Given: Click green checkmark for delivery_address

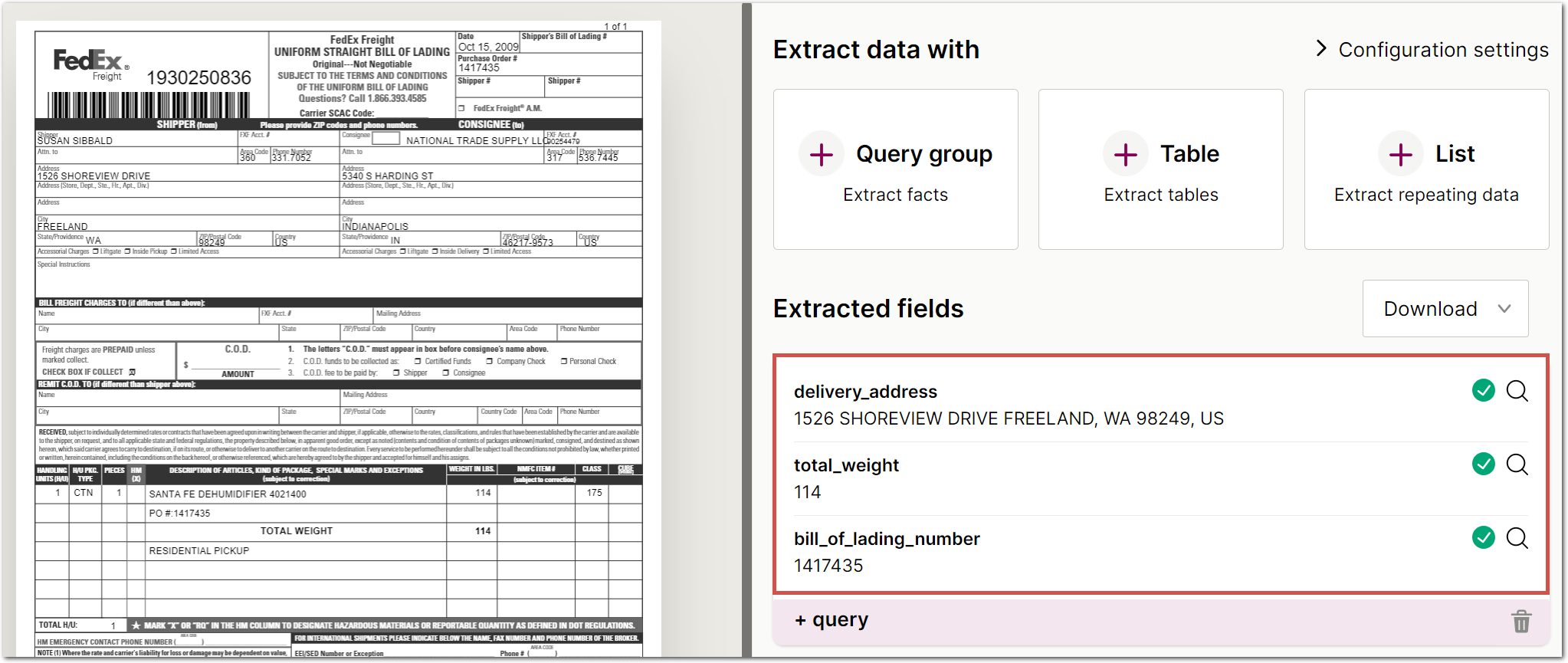Looking at the screenshot, I should 1484,391.
